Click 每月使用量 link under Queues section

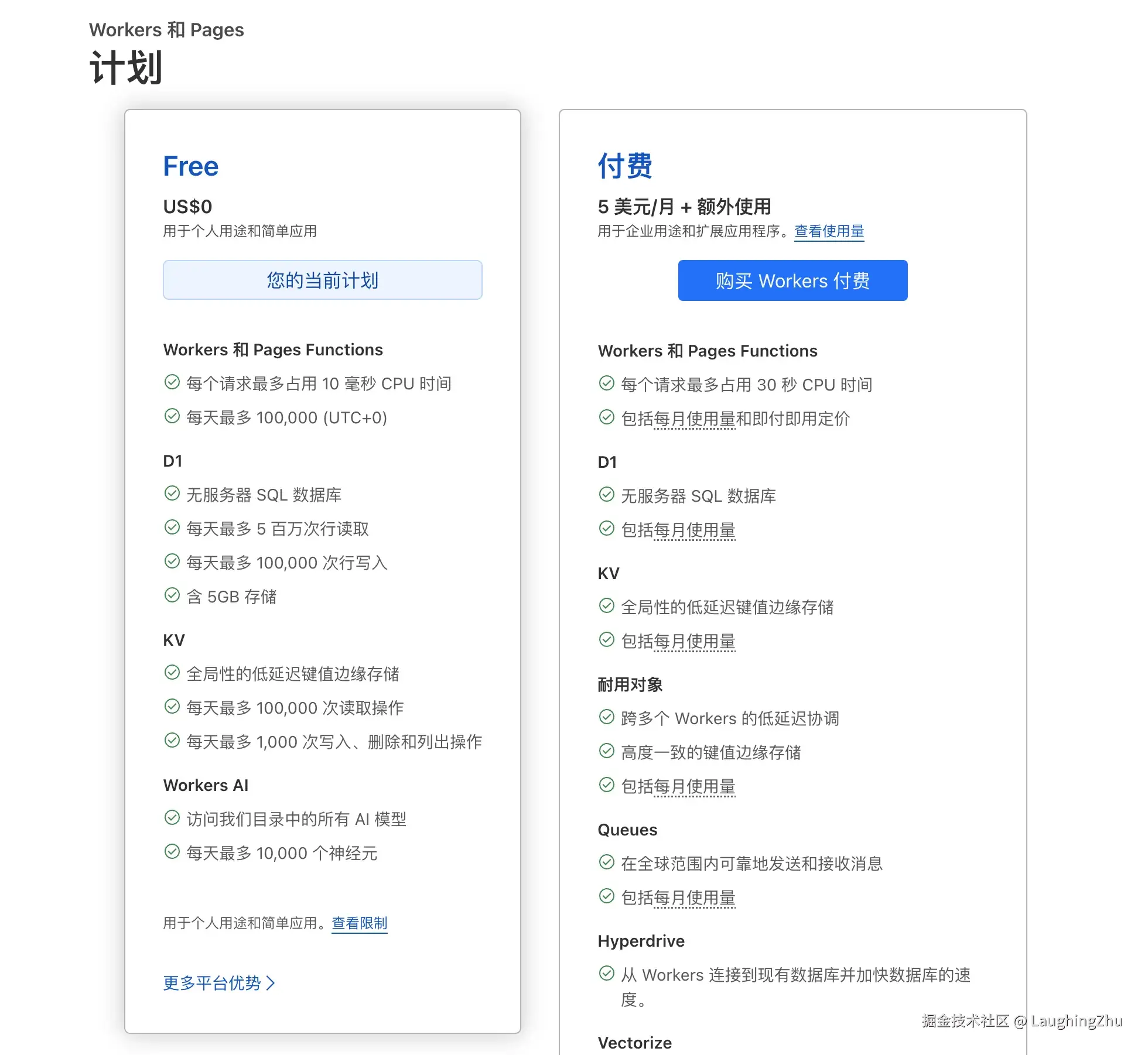694,898
